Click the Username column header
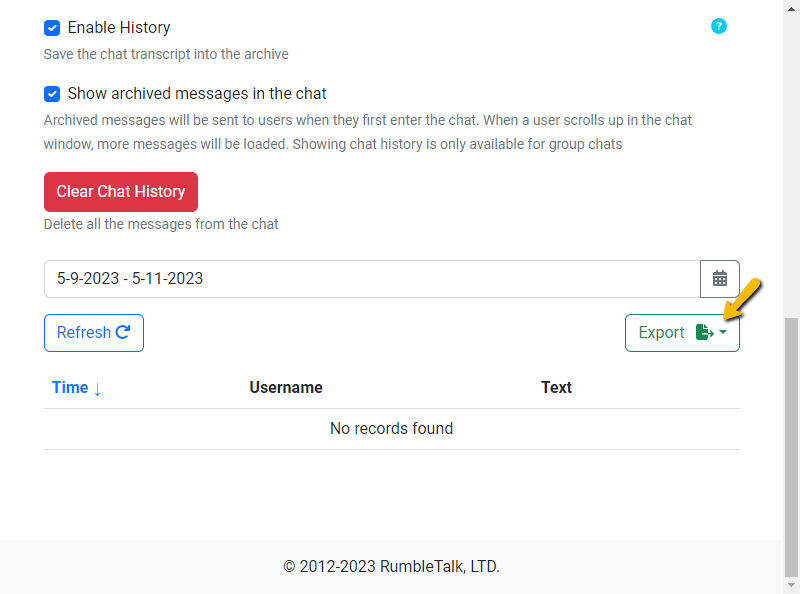The width and height of the screenshot is (800, 594). pyautogui.click(x=286, y=387)
